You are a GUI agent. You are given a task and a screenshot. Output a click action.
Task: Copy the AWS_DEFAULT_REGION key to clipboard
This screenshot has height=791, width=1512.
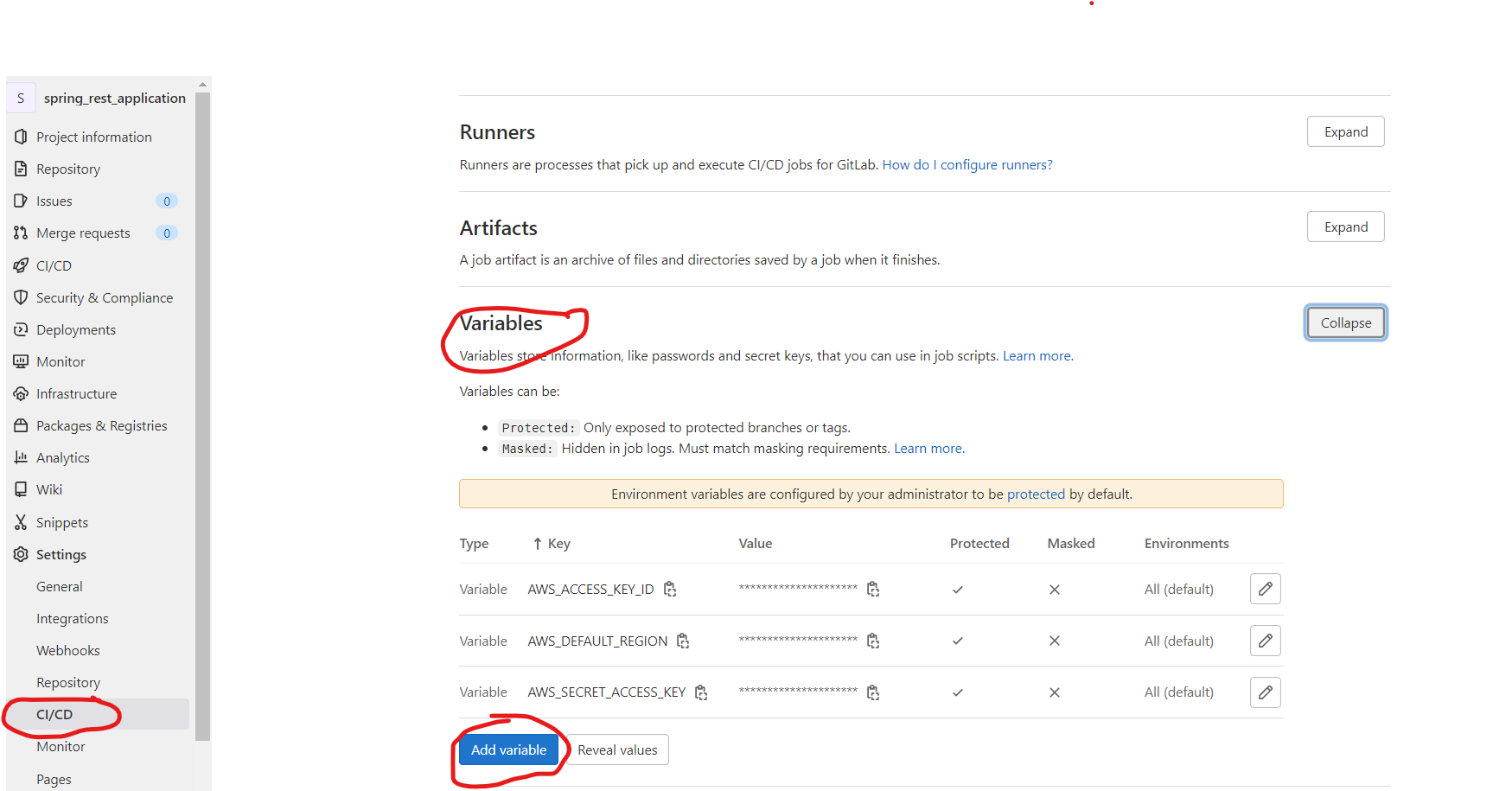[x=683, y=641]
